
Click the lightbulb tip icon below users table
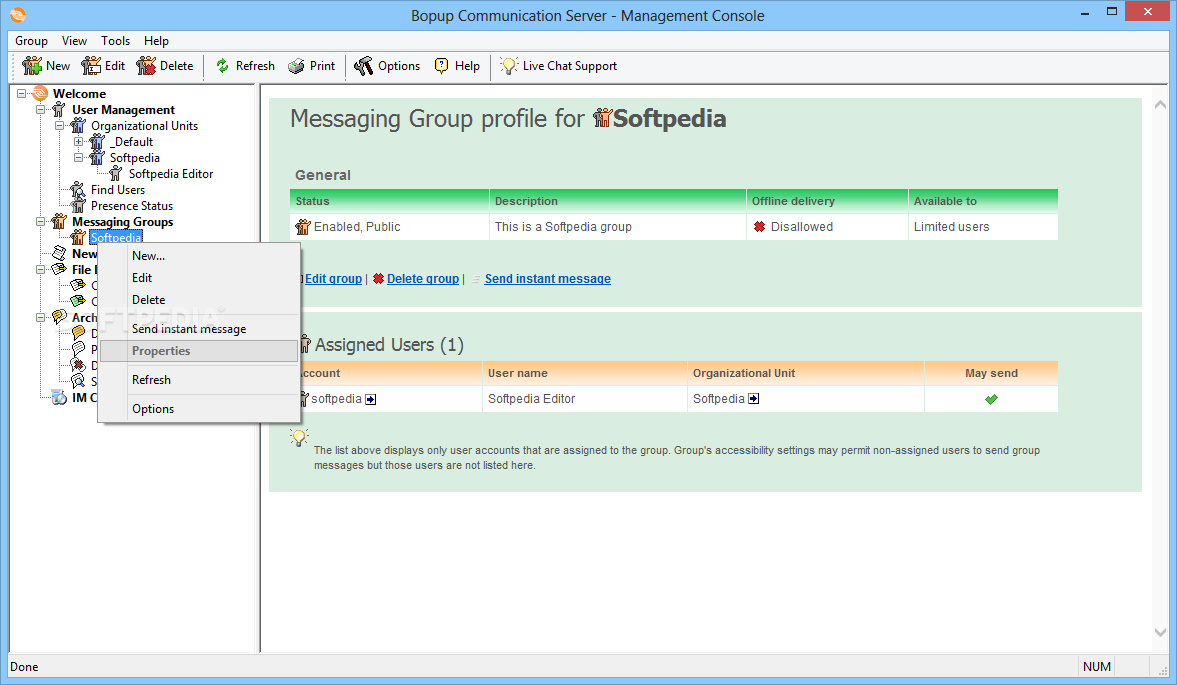299,437
